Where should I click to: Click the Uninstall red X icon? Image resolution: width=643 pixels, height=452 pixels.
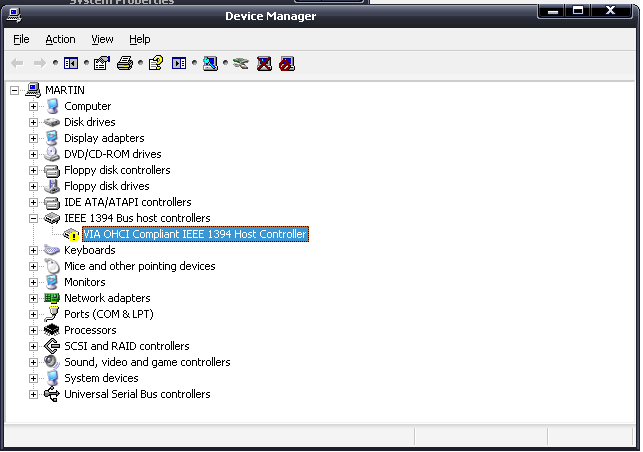pos(264,63)
